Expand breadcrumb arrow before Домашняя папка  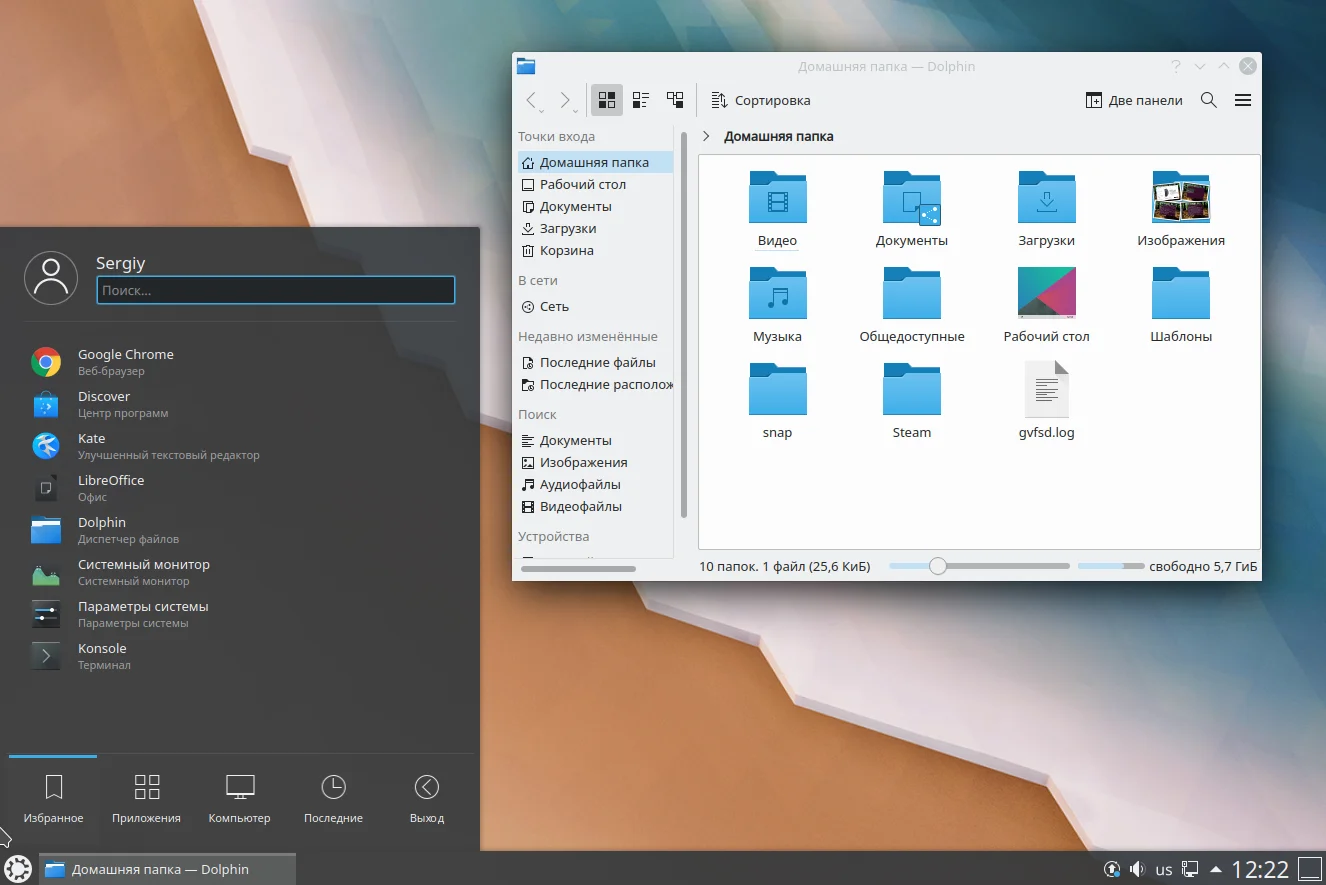706,136
